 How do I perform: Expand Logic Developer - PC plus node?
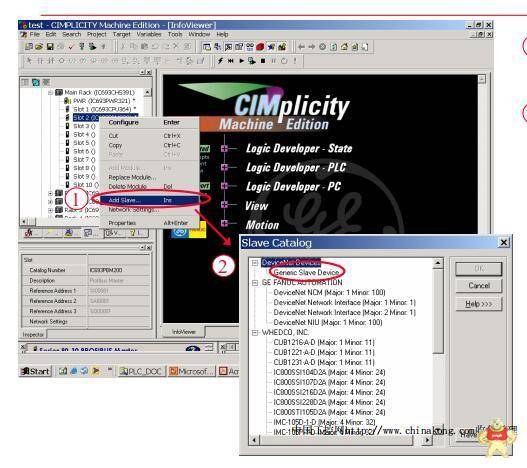pyautogui.click(x=225, y=186)
